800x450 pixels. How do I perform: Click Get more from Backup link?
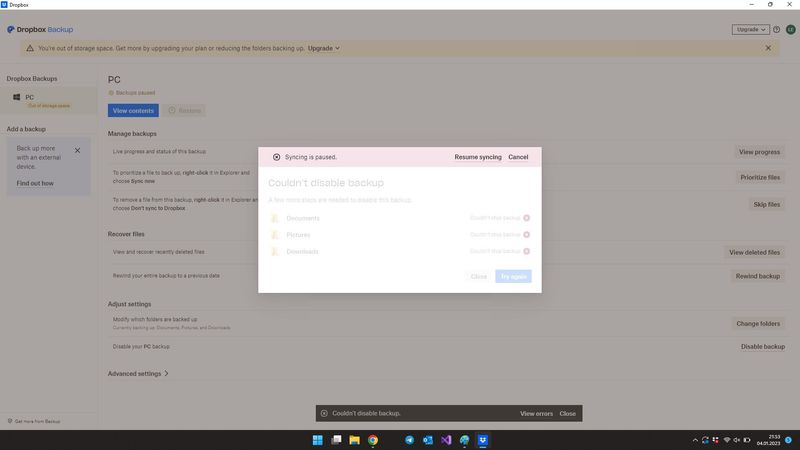(34, 421)
